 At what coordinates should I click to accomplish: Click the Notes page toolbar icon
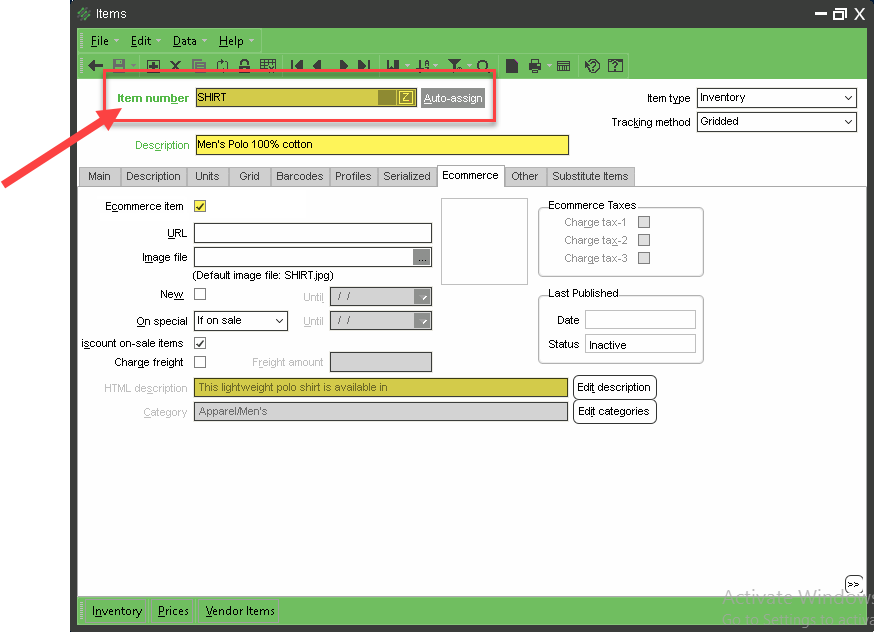[512, 66]
